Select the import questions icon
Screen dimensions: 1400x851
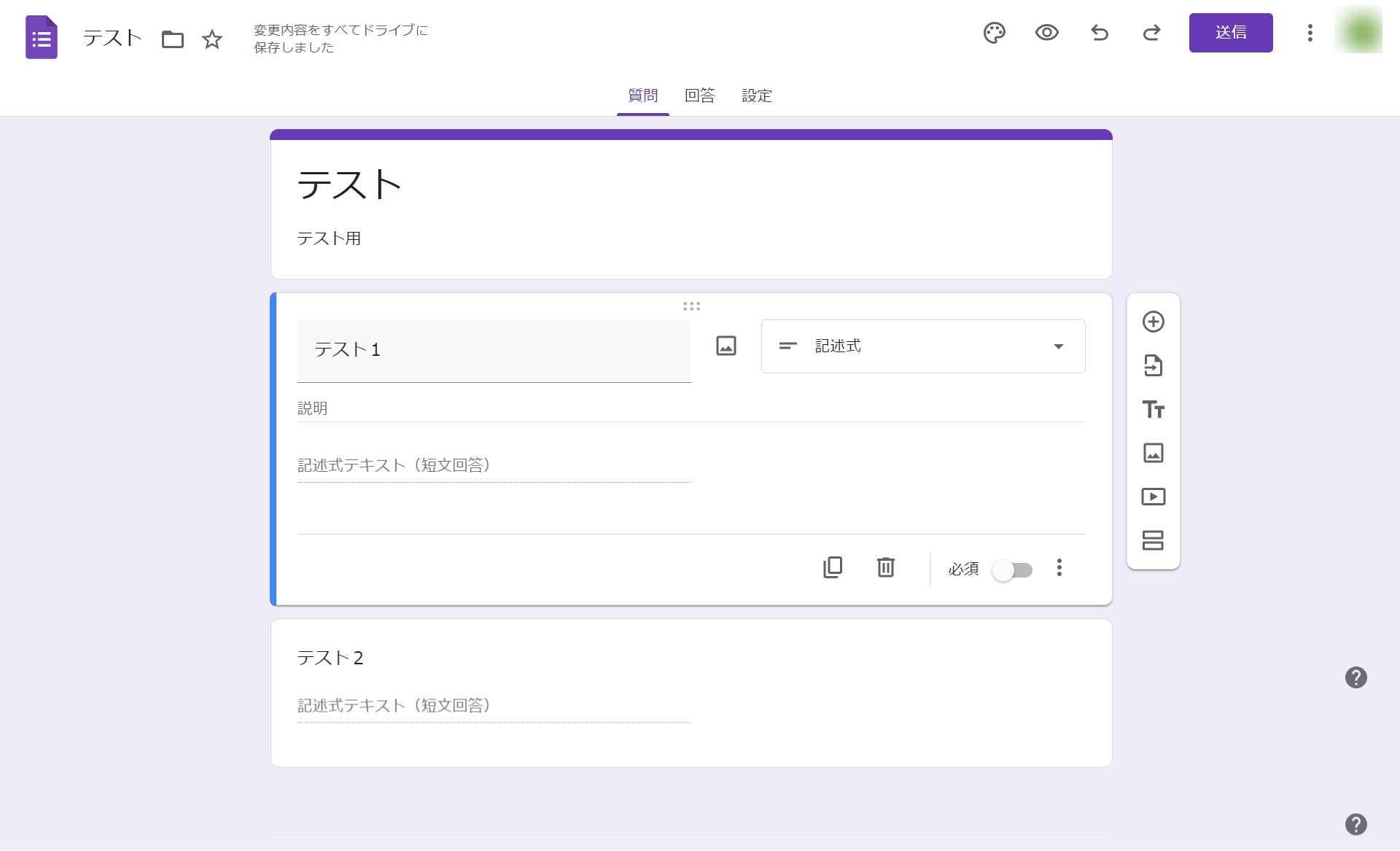(1154, 365)
